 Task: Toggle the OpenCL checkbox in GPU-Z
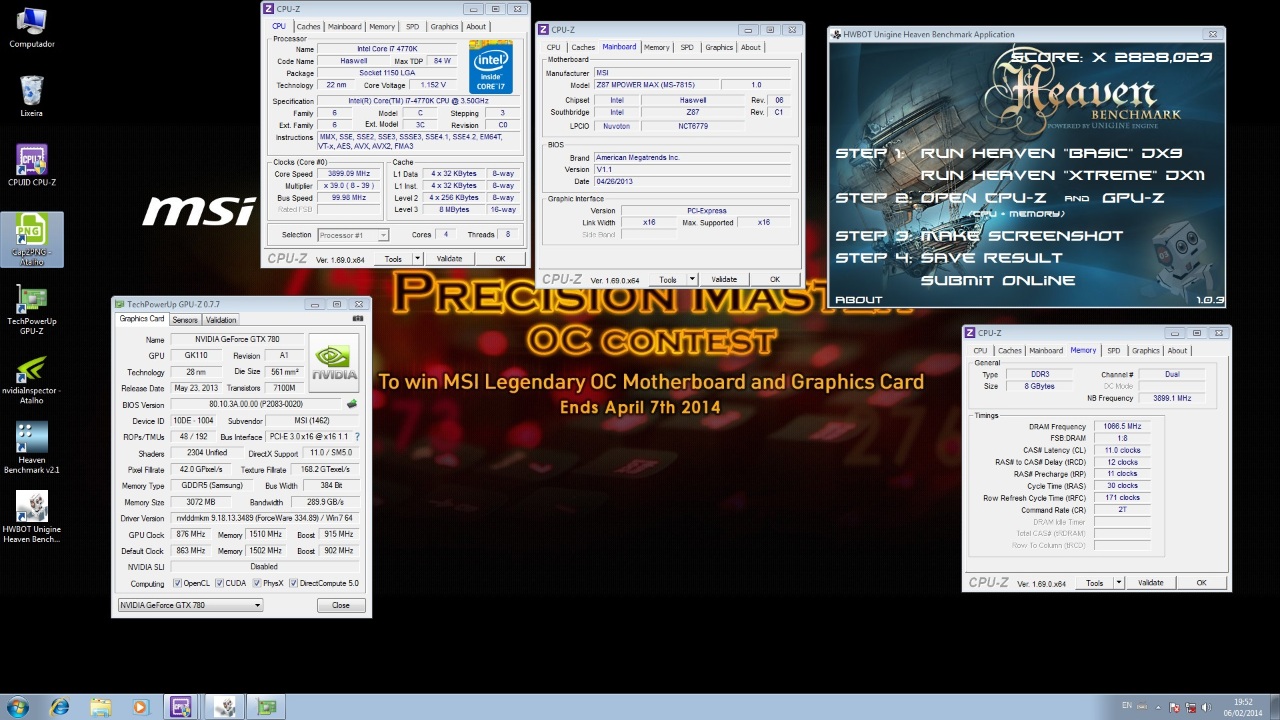178,583
